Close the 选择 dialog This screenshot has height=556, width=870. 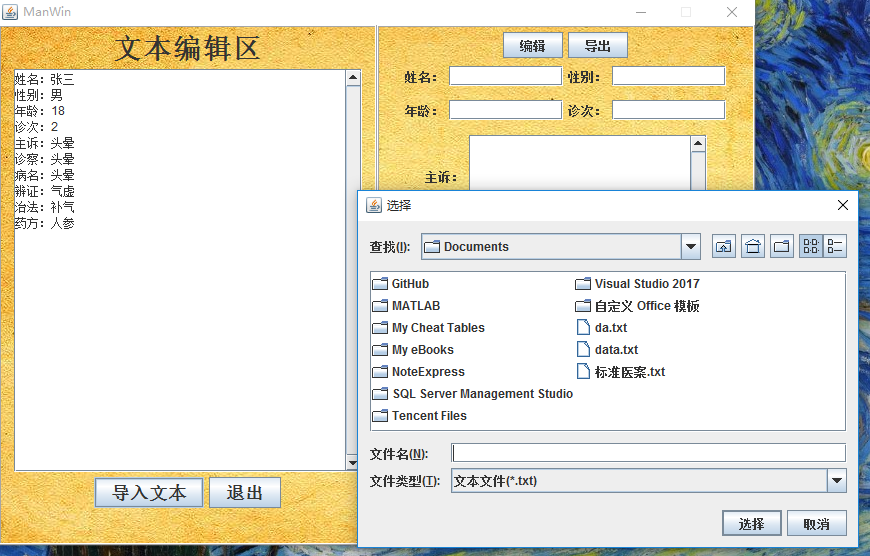pos(843,205)
